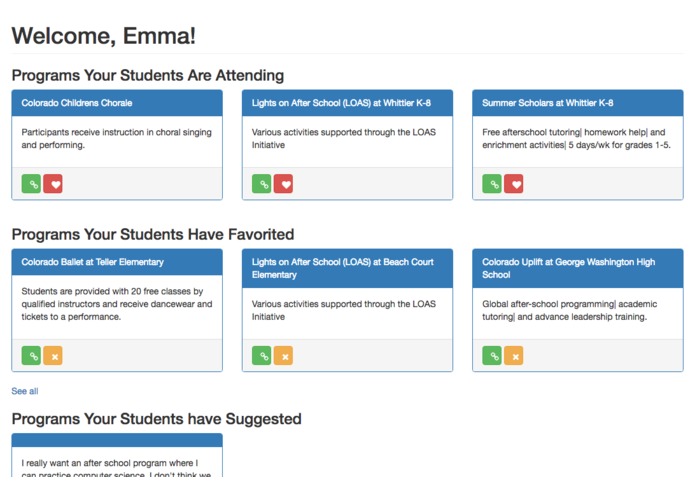
Task: Open Lights on After School at Whittier K-8 title
Action: click(341, 103)
